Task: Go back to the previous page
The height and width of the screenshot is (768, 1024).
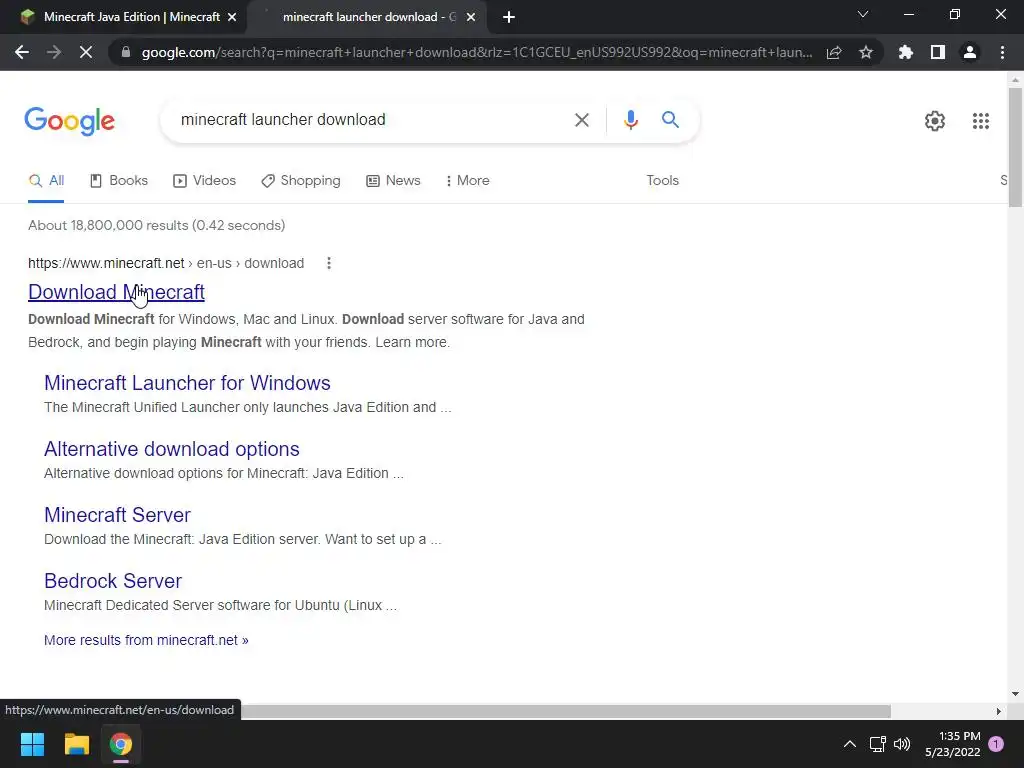Action: (x=22, y=52)
